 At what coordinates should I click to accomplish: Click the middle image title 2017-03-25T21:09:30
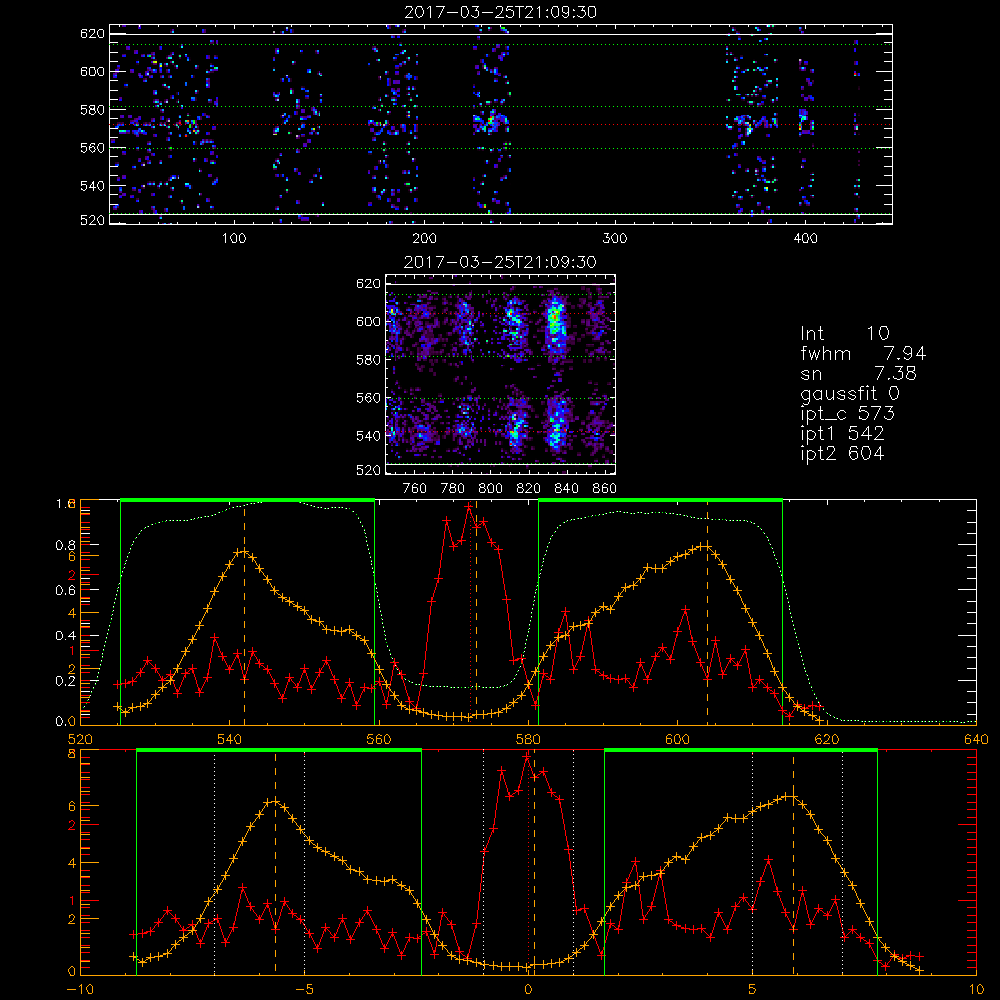click(x=500, y=262)
